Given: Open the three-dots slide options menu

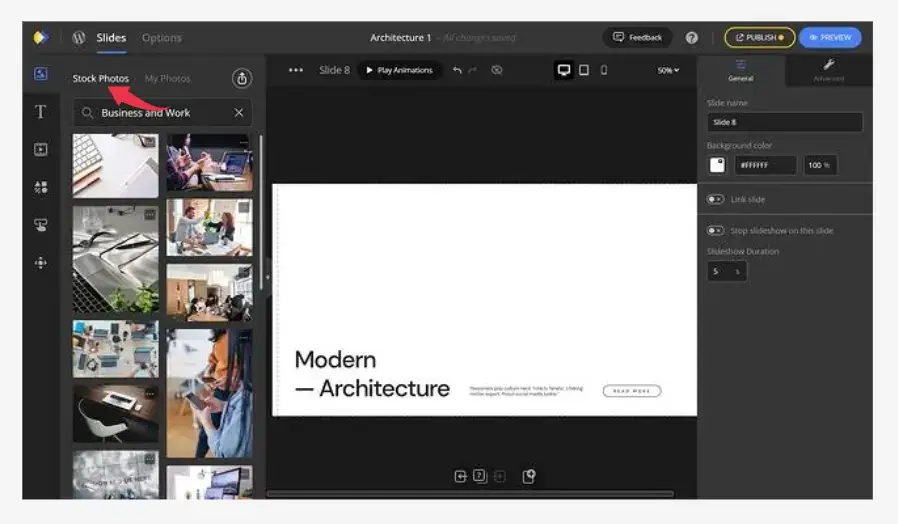Looking at the screenshot, I should pos(295,70).
